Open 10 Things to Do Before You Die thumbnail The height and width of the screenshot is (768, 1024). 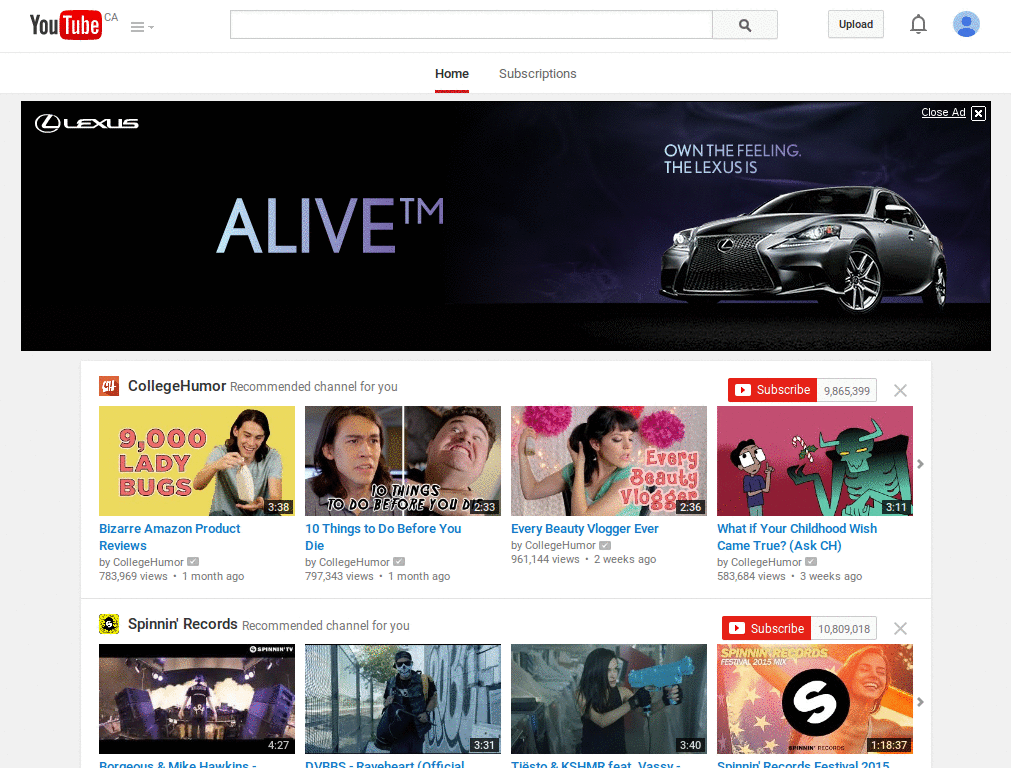point(403,461)
